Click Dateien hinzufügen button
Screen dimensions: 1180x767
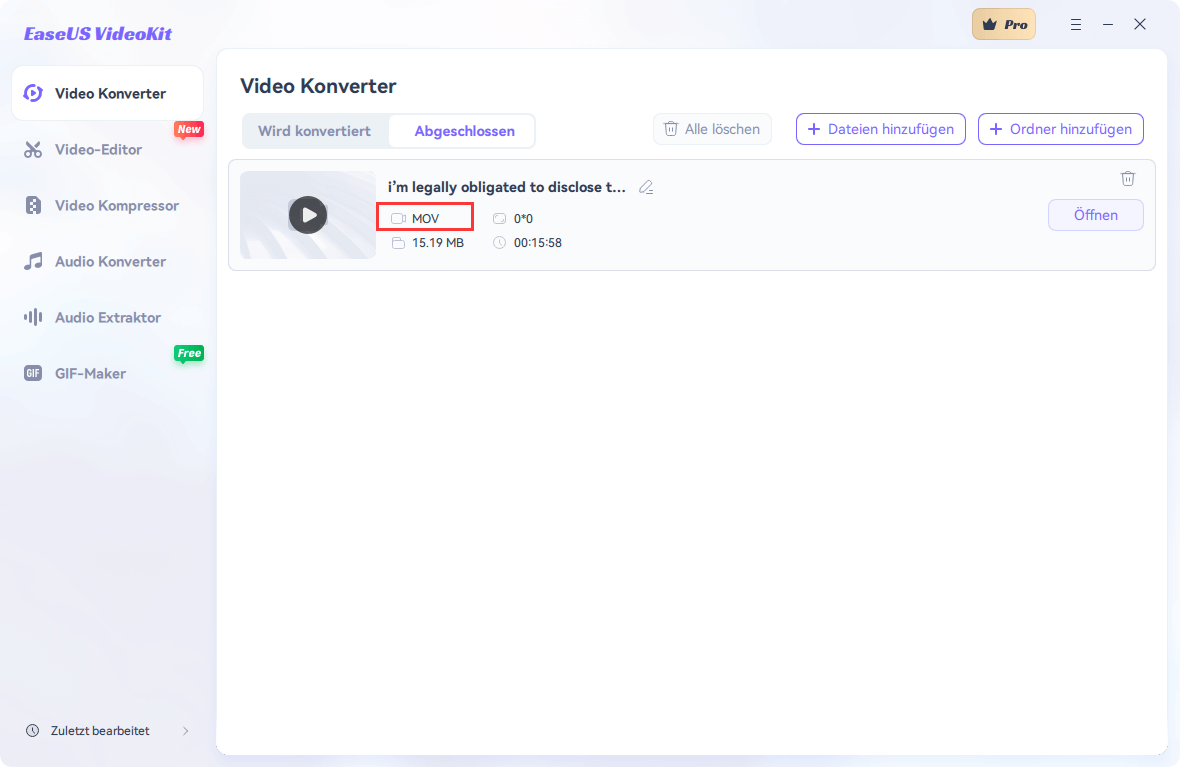(880, 129)
